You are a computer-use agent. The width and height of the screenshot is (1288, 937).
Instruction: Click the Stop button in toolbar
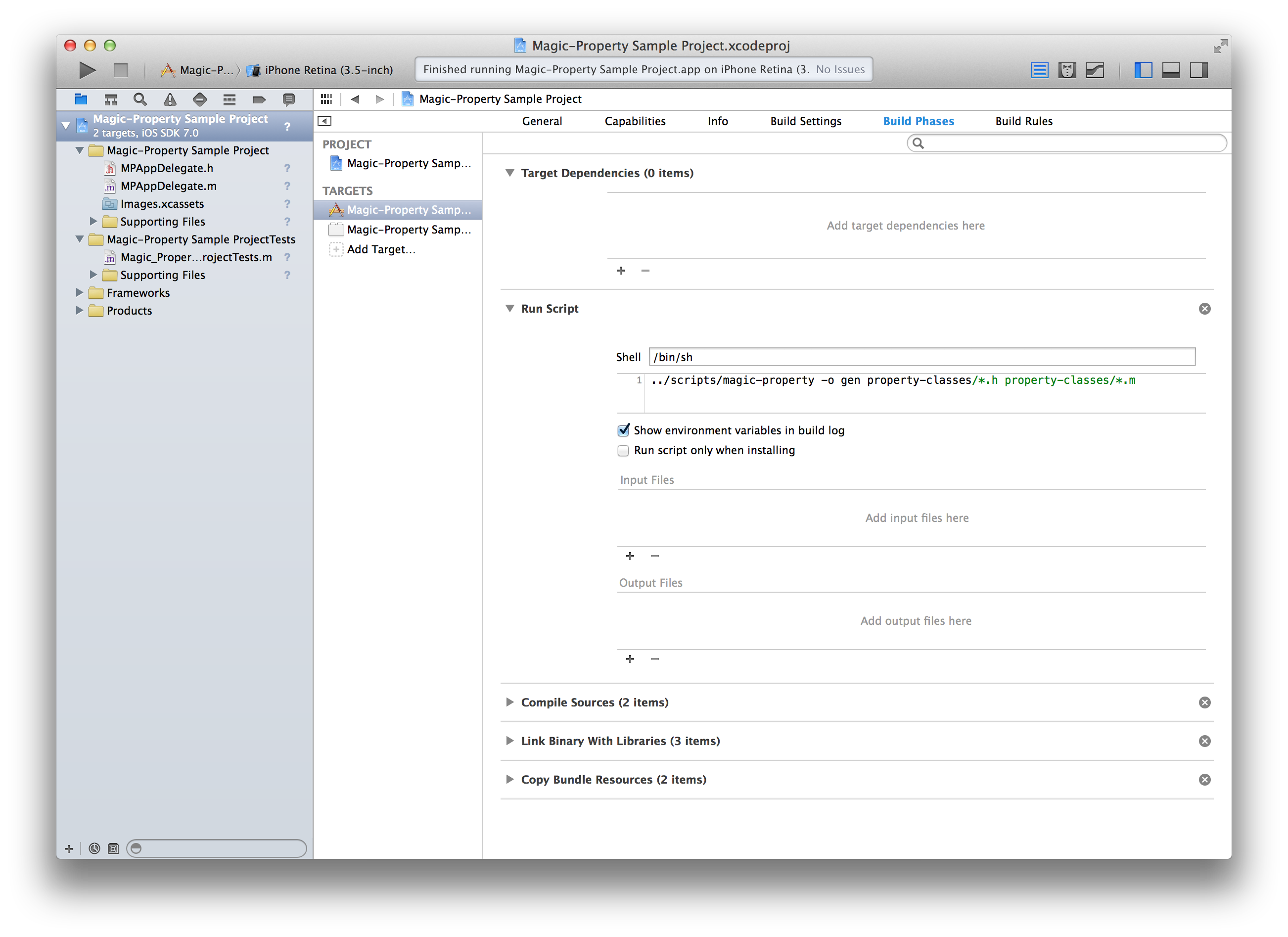pos(119,69)
